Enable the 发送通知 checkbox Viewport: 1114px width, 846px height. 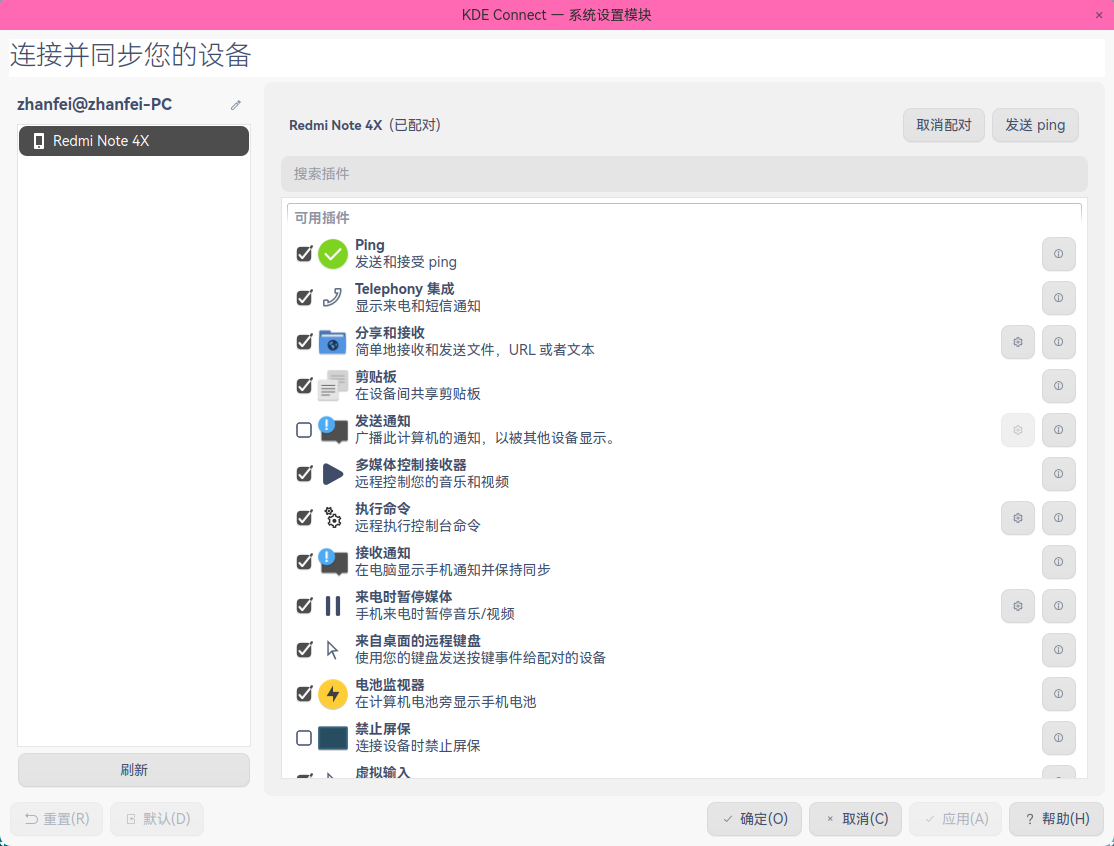pyautogui.click(x=304, y=429)
